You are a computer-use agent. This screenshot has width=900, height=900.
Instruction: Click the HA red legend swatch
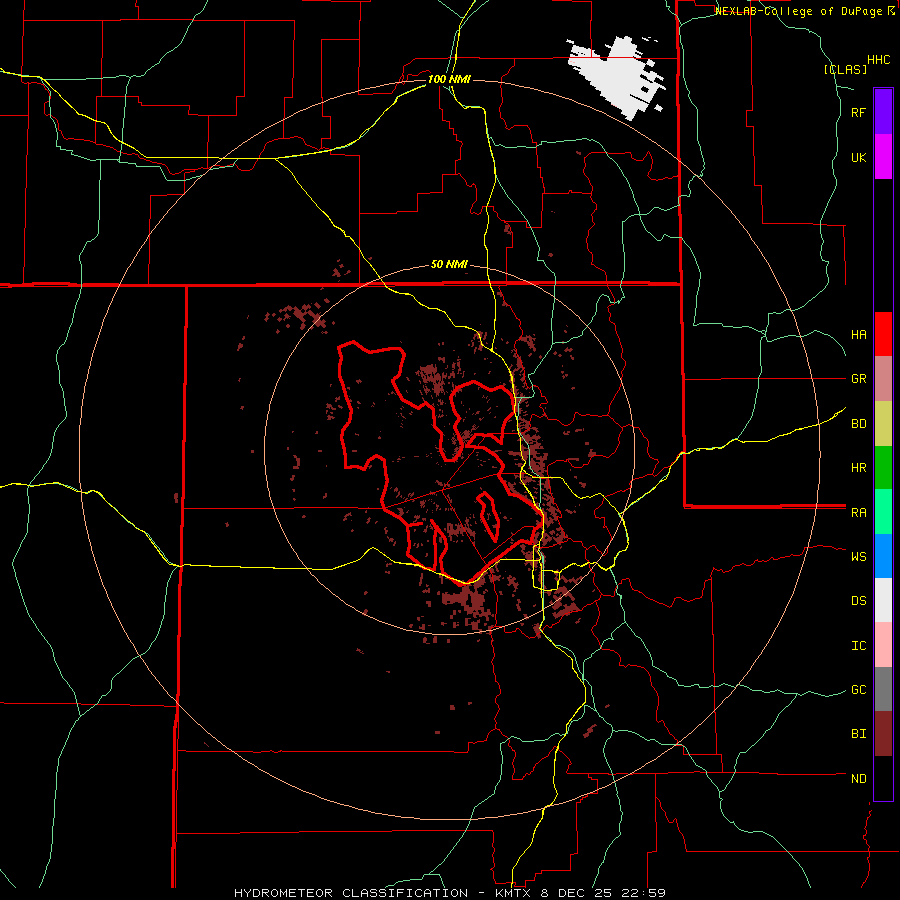point(883,334)
